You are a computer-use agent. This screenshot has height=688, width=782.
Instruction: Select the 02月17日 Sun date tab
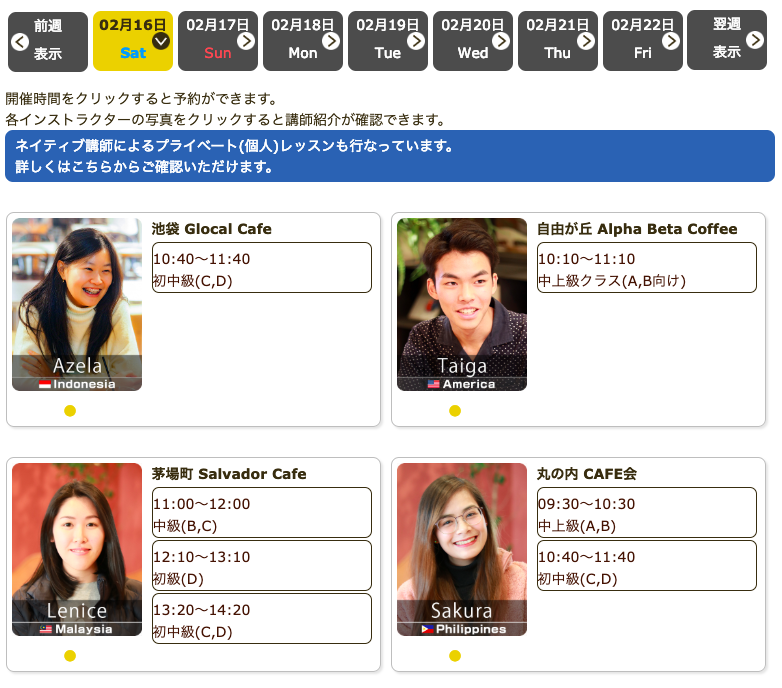click(218, 41)
